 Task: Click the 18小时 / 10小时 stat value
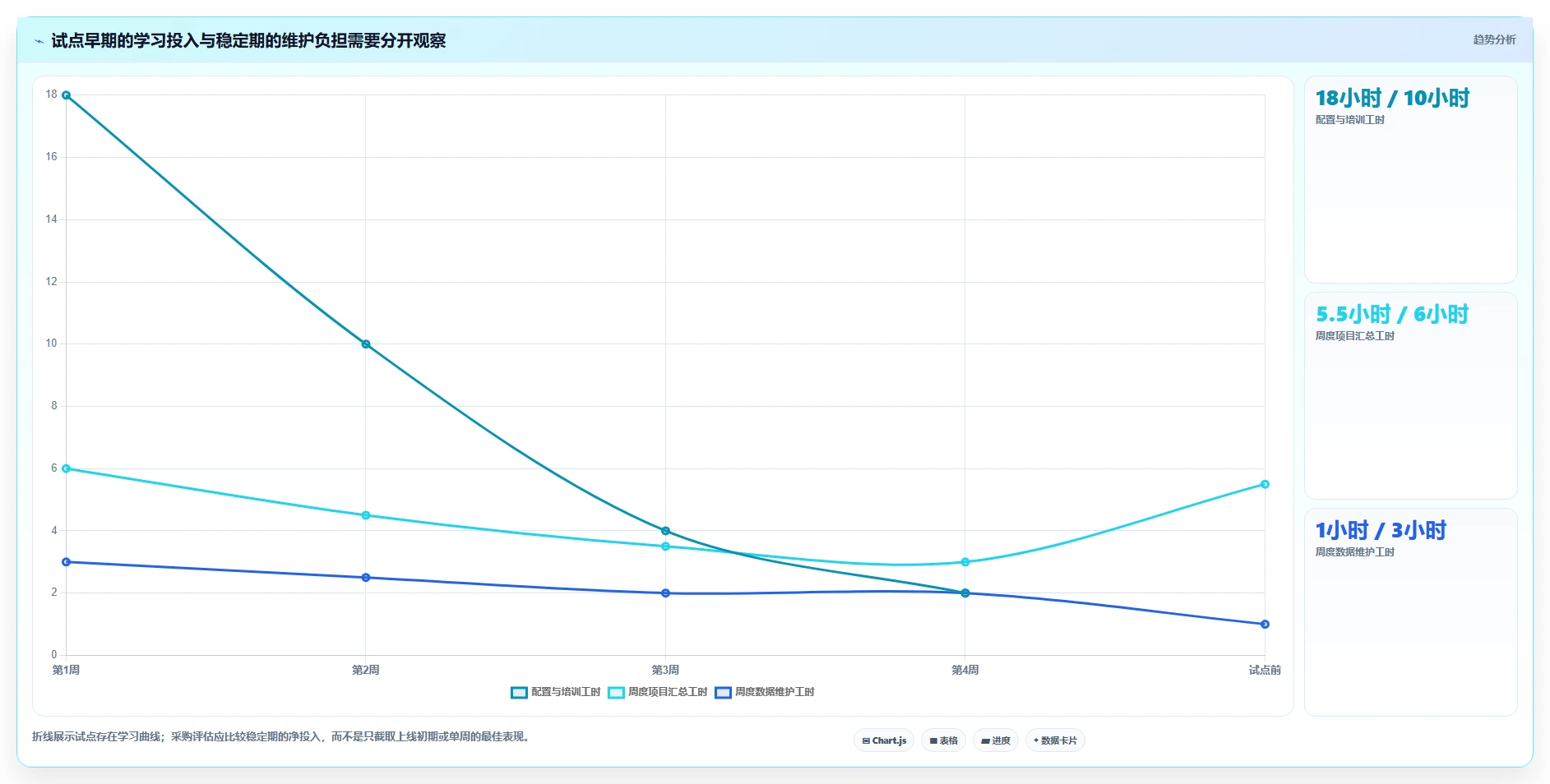(1392, 98)
